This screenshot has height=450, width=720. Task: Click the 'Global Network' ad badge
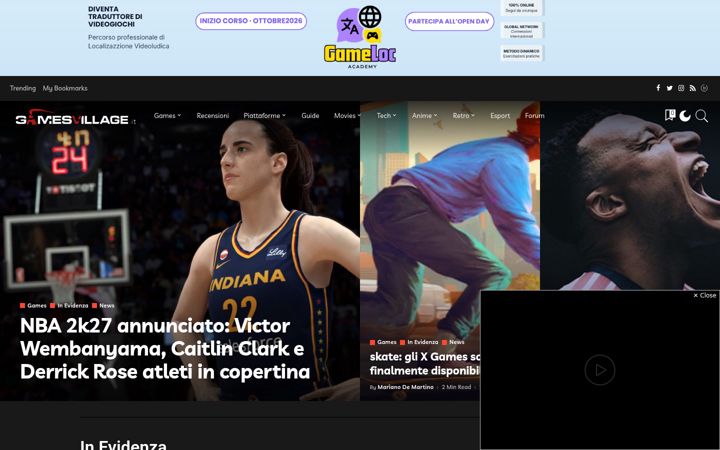tap(522, 31)
